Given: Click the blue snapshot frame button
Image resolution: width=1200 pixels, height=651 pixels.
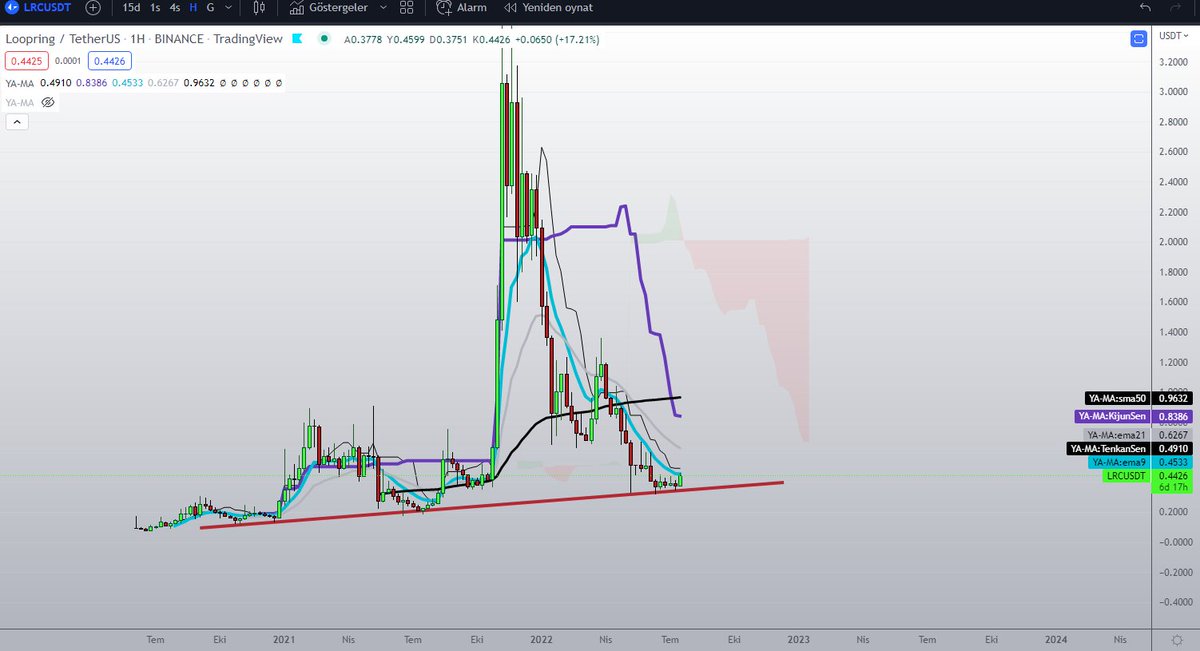Looking at the screenshot, I should click(x=1138, y=39).
